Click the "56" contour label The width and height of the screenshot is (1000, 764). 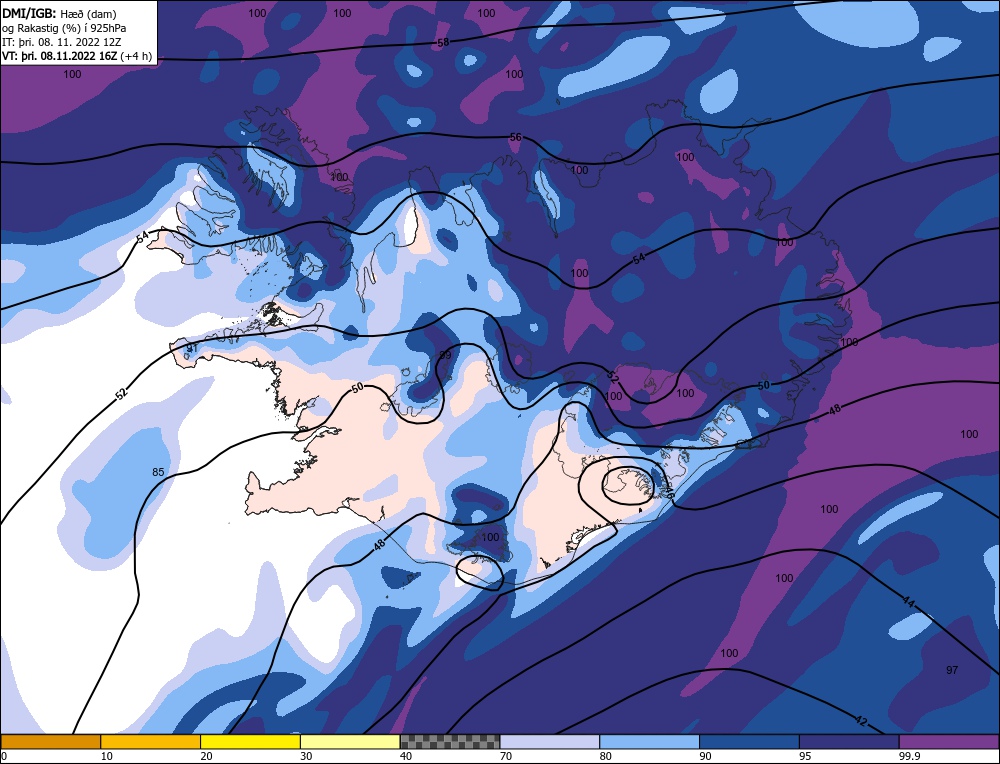pyautogui.click(x=515, y=137)
